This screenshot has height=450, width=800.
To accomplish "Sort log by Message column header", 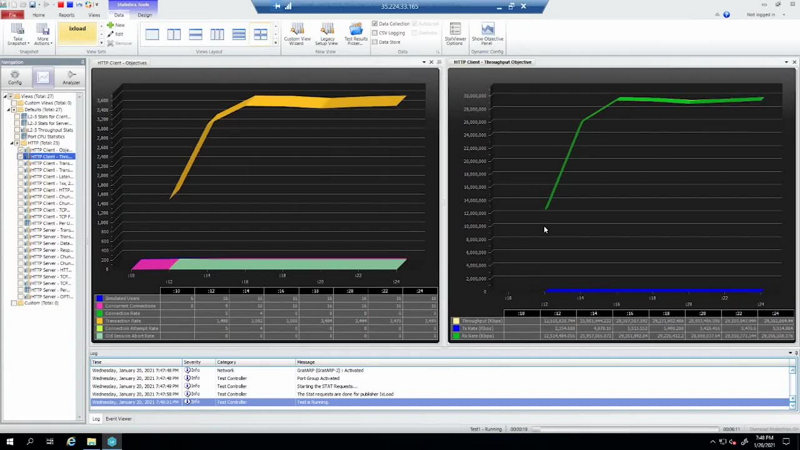I will pyautogui.click(x=542, y=362).
